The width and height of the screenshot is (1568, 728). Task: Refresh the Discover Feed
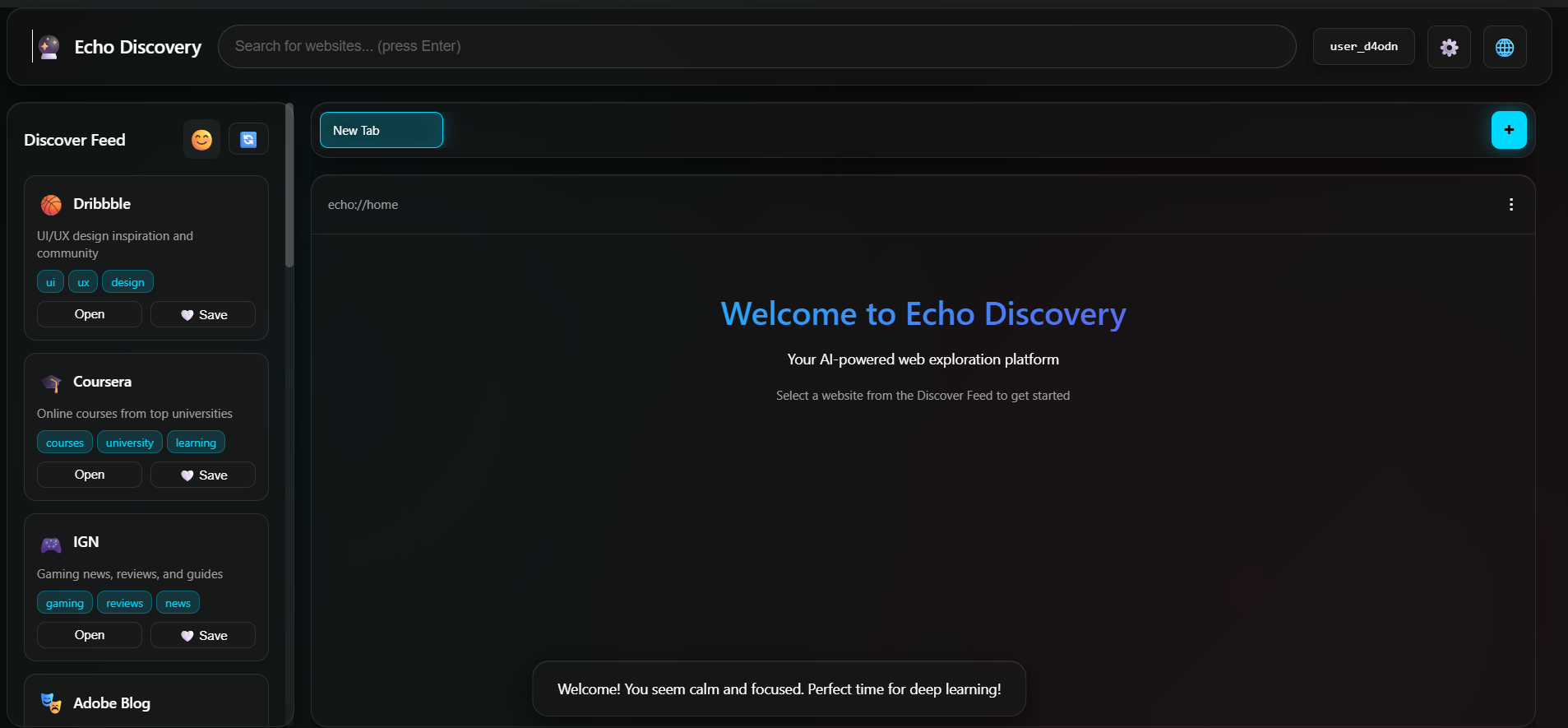coord(248,140)
